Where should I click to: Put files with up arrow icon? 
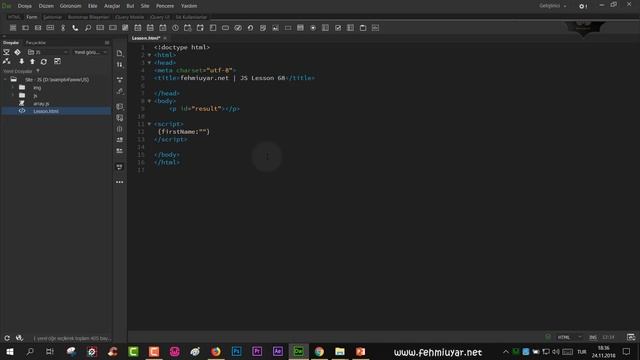(32, 61)
